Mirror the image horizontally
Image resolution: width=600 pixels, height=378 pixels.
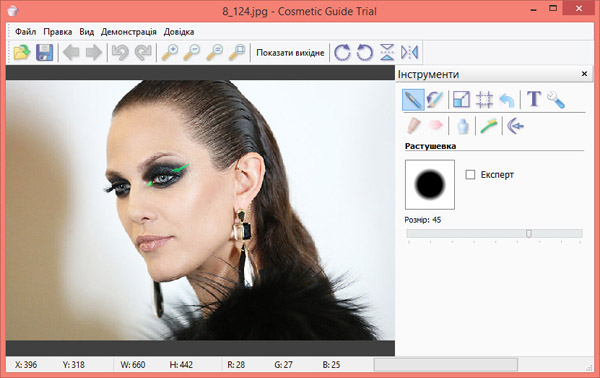coord(409,52)
